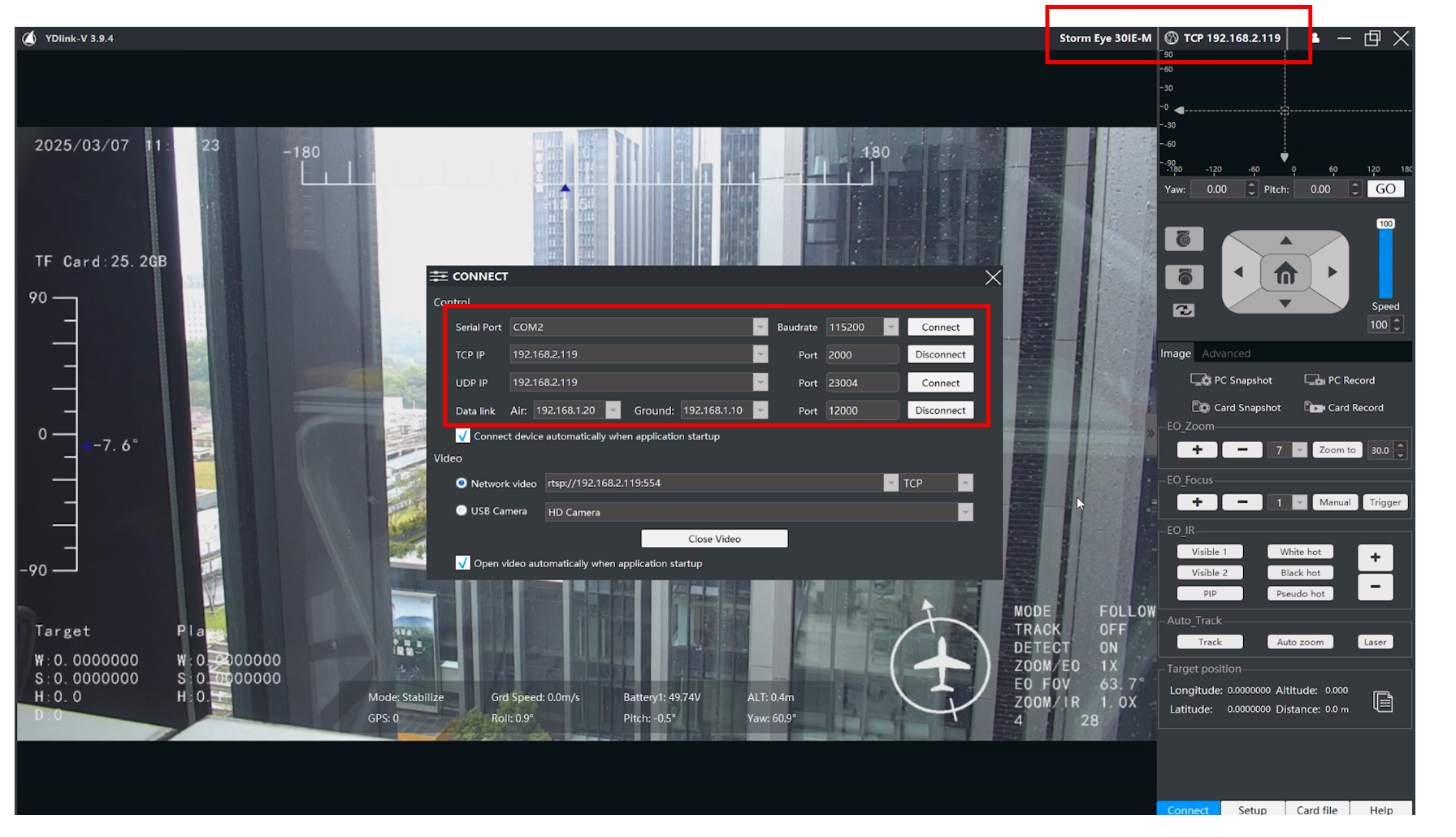Open the Setup tab at bottom
The image size is (1456, 837).
pyautogui.click(x=1251, y=810)
